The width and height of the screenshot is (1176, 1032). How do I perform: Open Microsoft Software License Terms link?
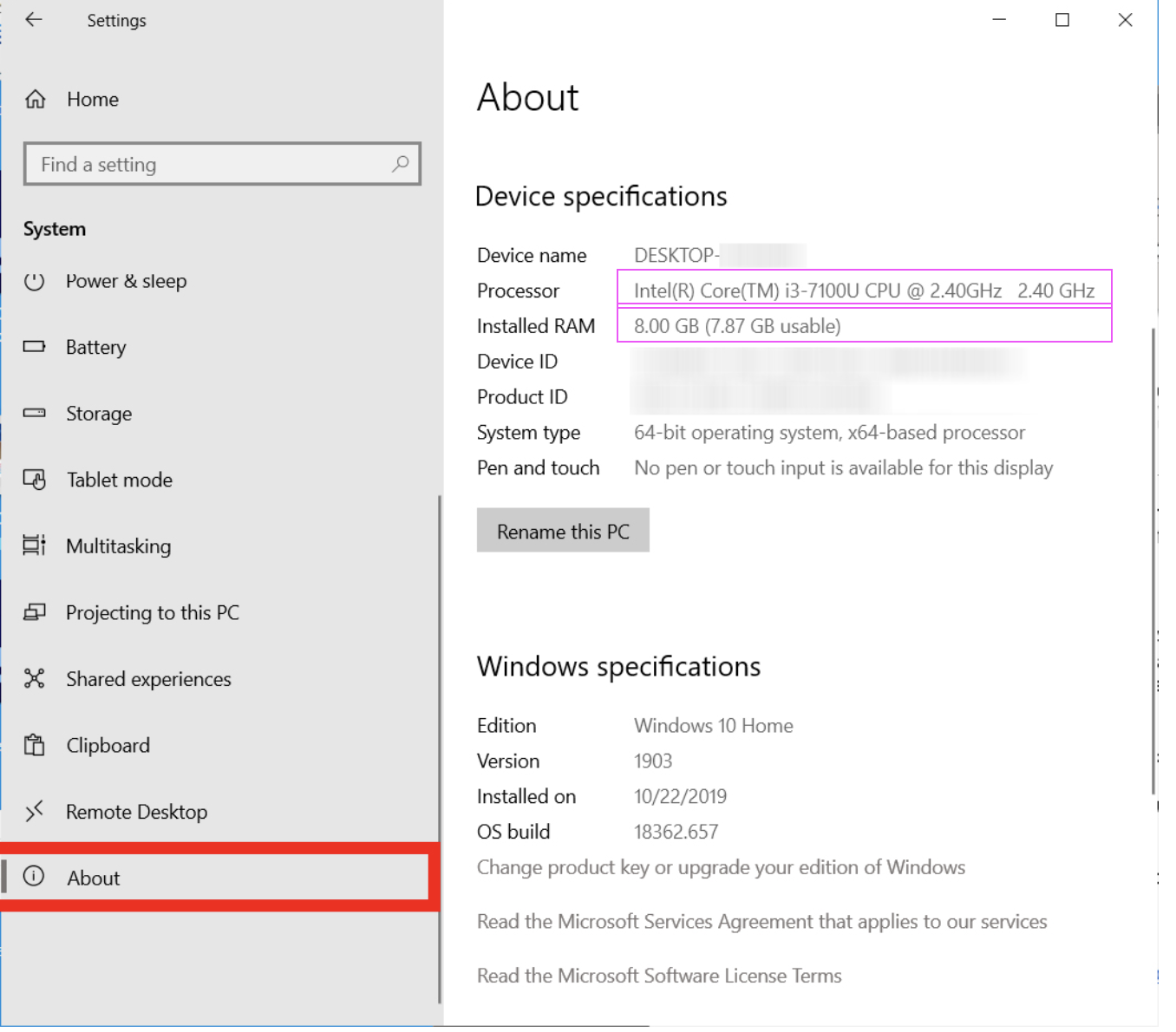tap(659, 976)
